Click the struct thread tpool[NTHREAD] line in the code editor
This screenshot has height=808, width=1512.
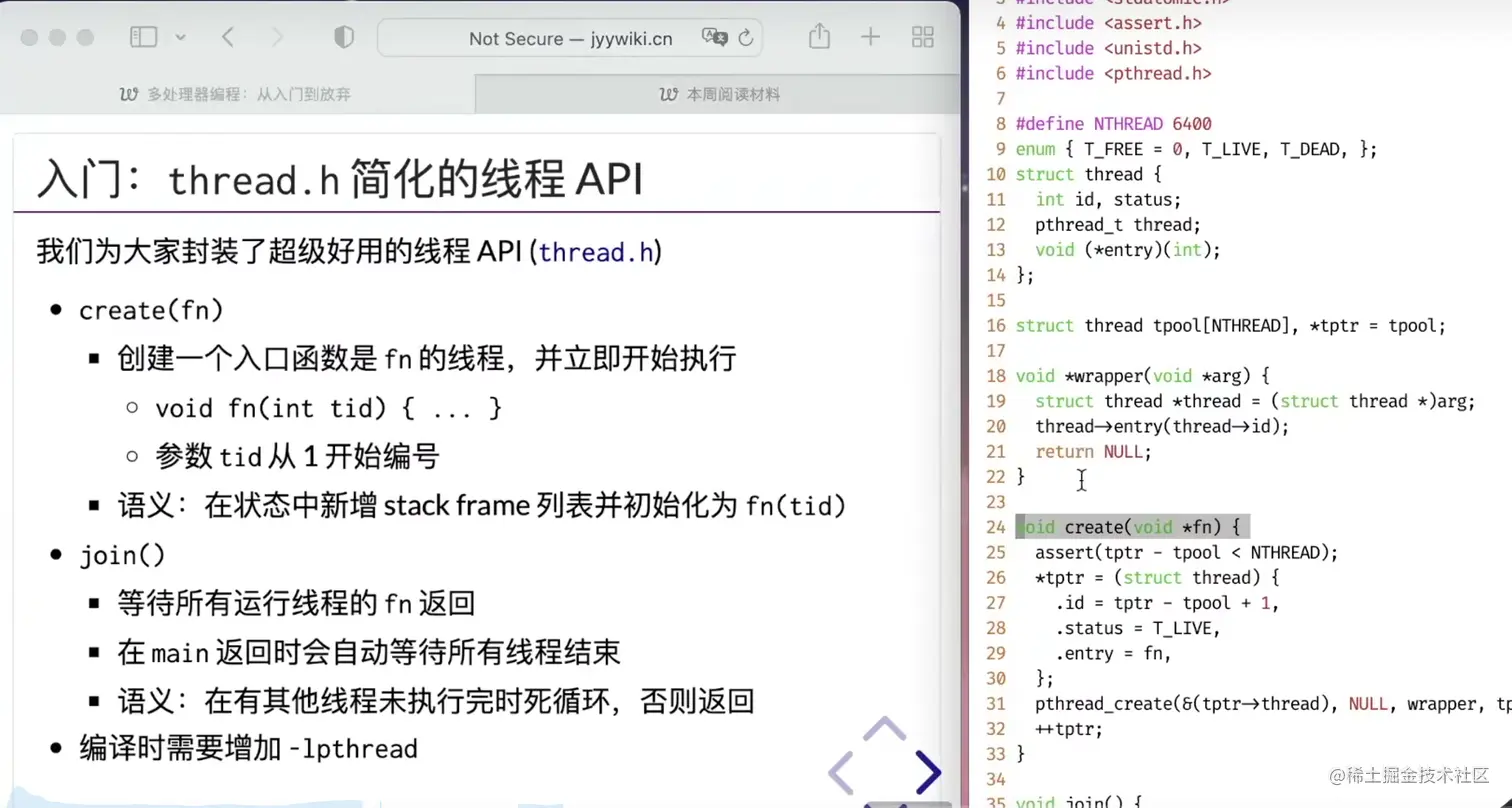(1230, 326)
